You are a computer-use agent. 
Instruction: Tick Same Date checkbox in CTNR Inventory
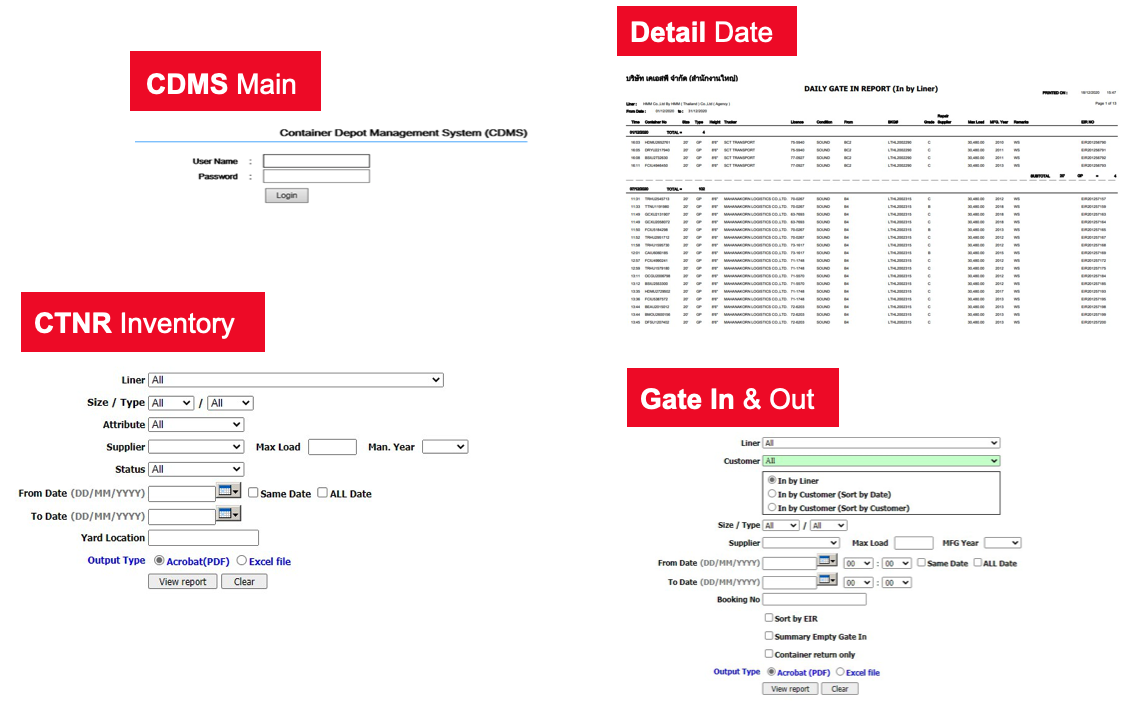click(253, 493)
